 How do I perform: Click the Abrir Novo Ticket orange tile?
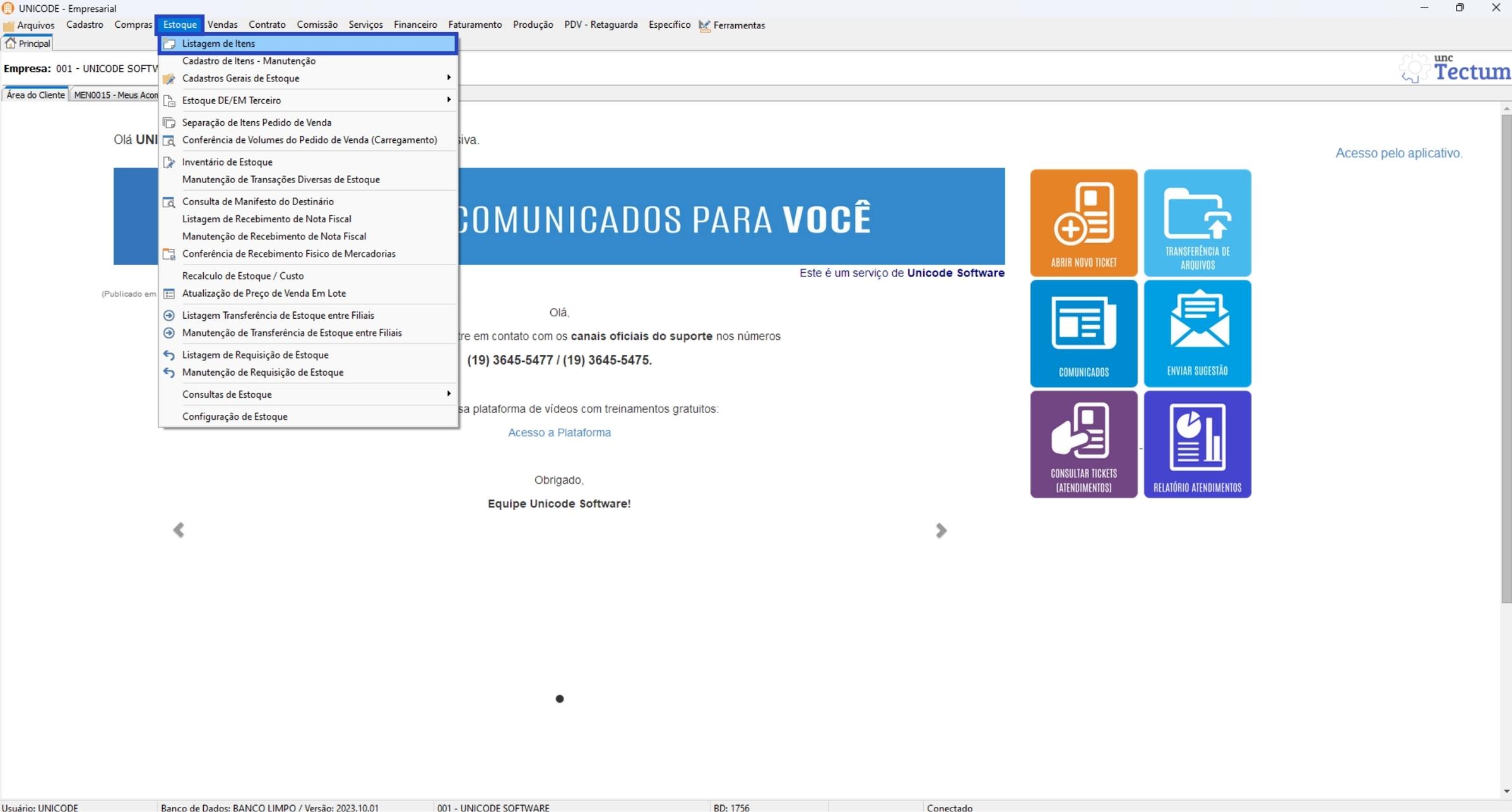[1083, 222]
